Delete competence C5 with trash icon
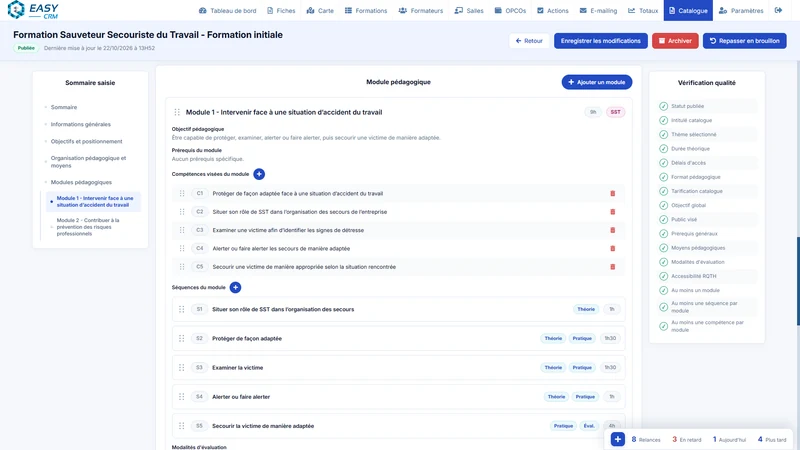Image resolution: width=800 pixels, height=450 pixels. click(x=612, y=267)
